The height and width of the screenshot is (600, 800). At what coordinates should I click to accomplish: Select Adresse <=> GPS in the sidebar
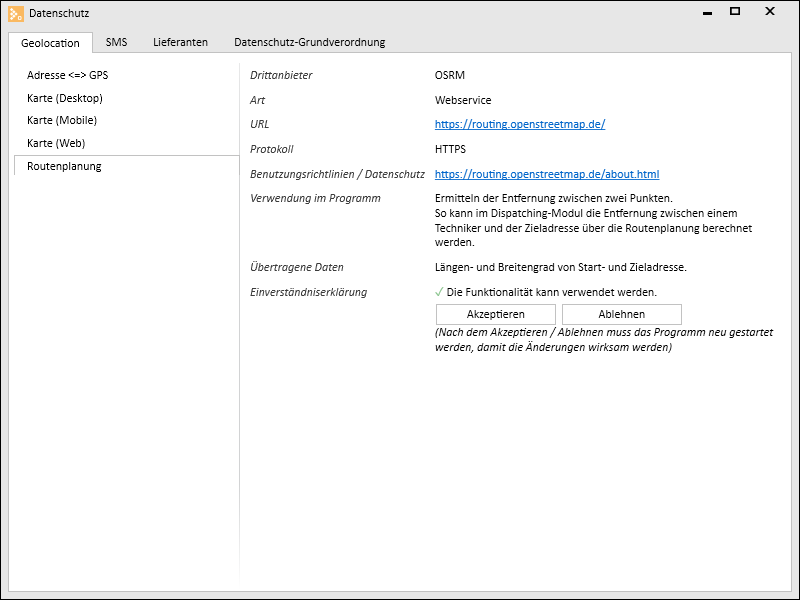tap(67, 75)
